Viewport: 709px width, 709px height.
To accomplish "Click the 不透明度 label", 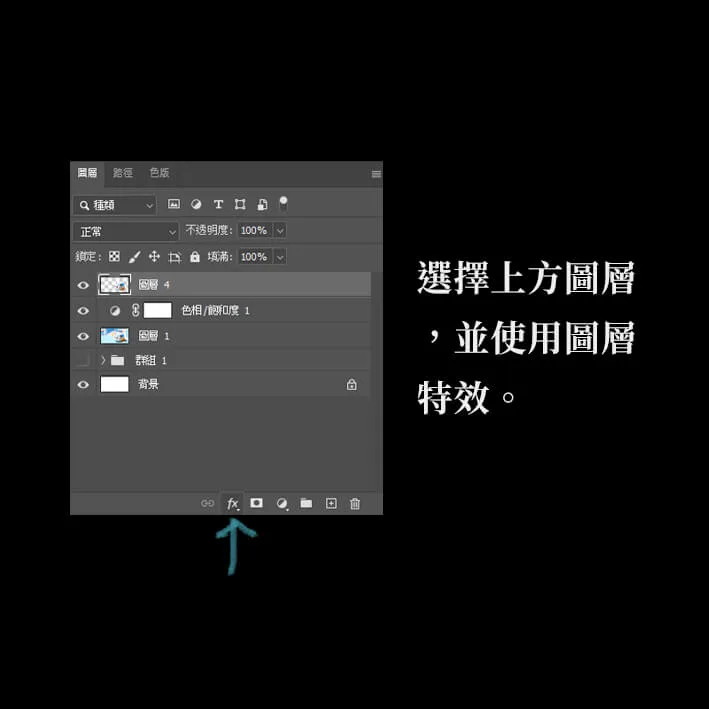I will 208,231.
